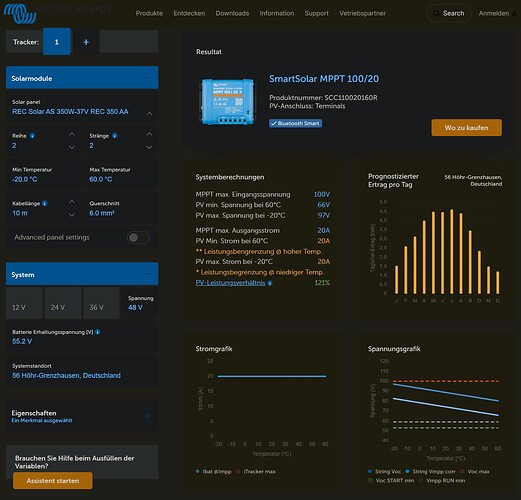Click SmartSolar MPPT 100/20 title
The height and width of the screenshot is (500, 521).
click(324, 79)
